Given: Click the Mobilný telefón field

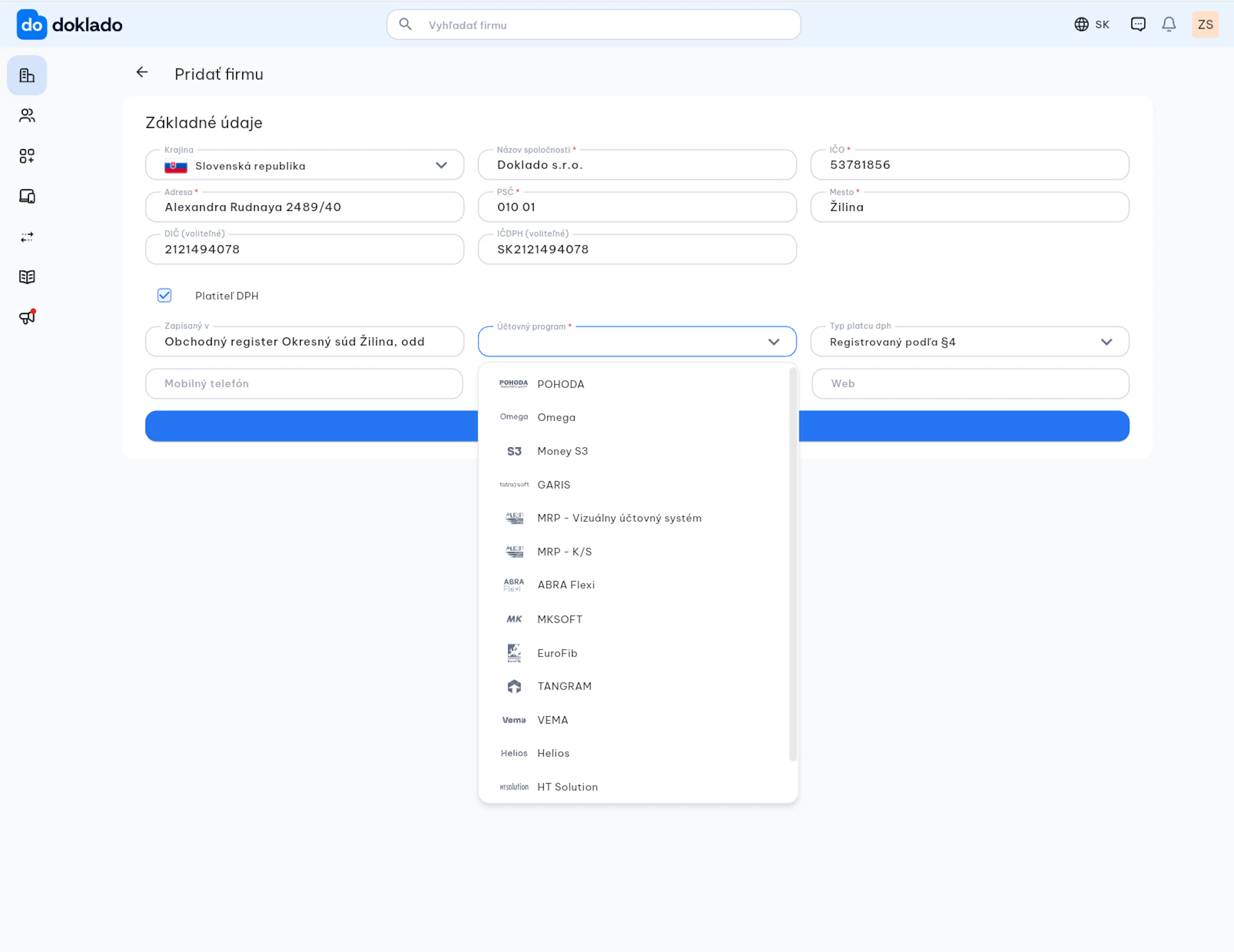Looking at the screenshot, I should tap(305, 384).
